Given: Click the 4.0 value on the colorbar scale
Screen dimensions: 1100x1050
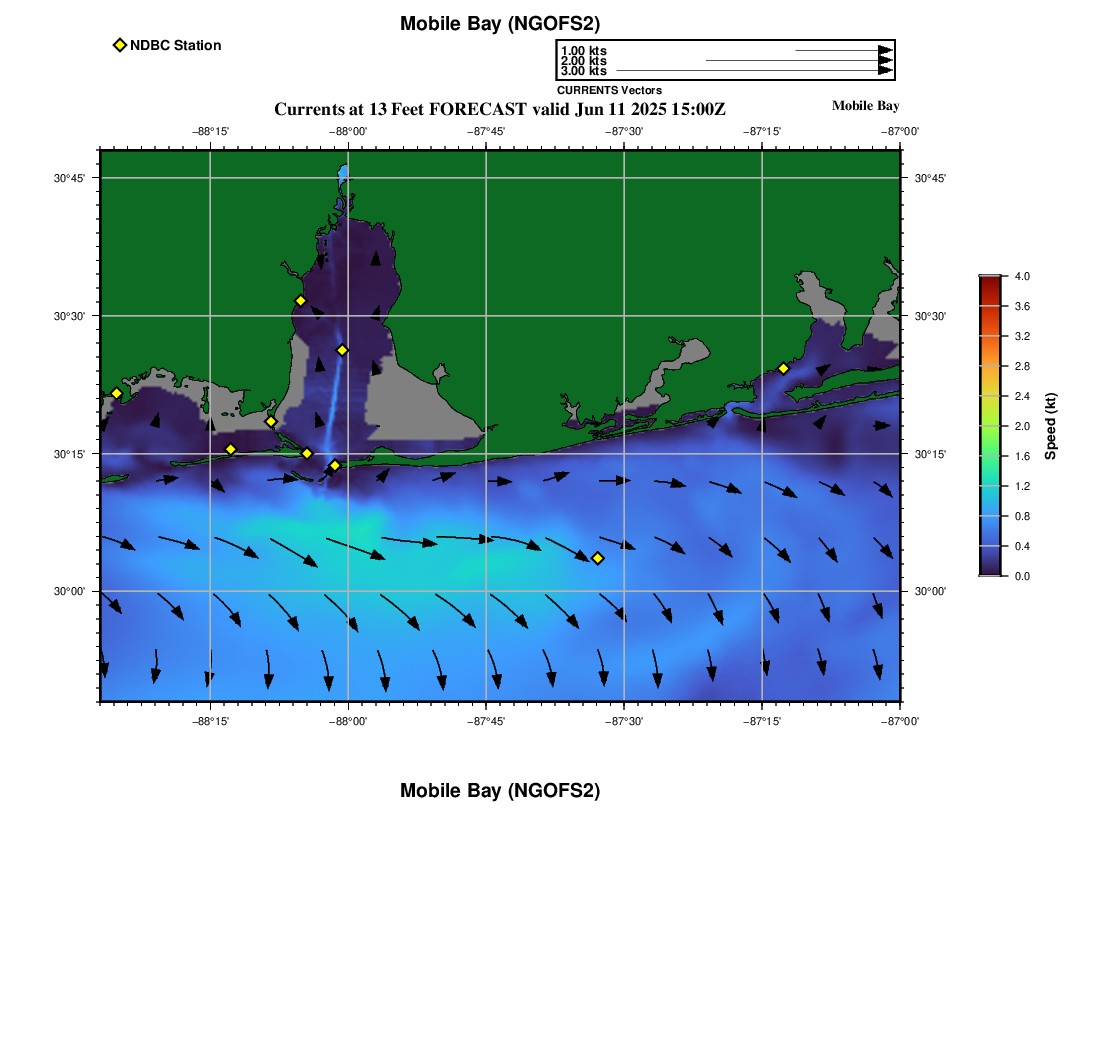Looking at the screenshot, I should 1022,276.
